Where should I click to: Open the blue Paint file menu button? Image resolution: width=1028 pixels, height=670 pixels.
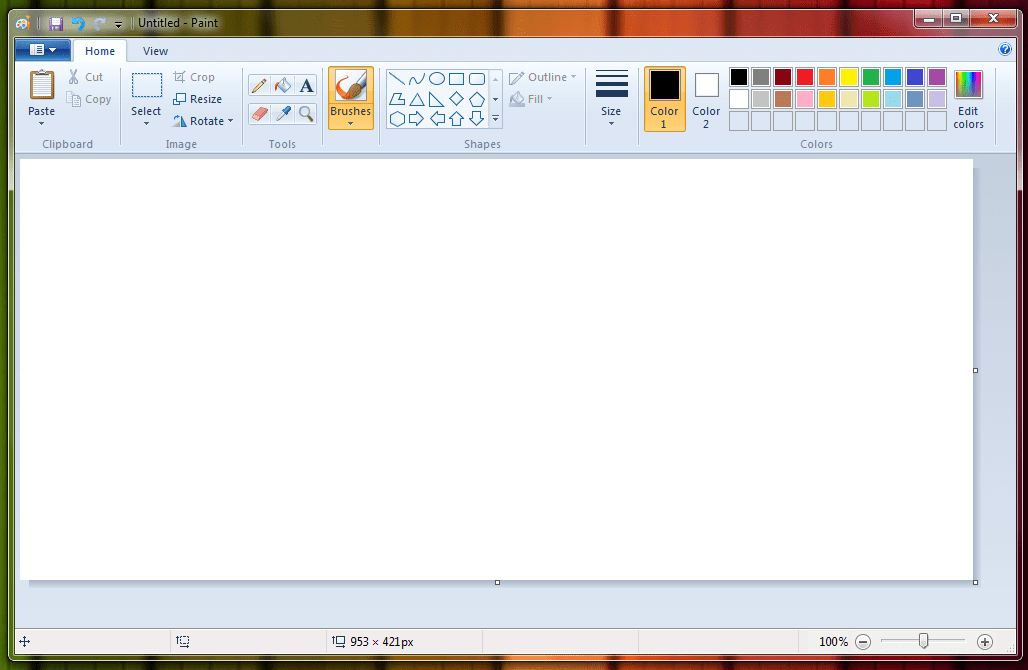pos(42,50)
